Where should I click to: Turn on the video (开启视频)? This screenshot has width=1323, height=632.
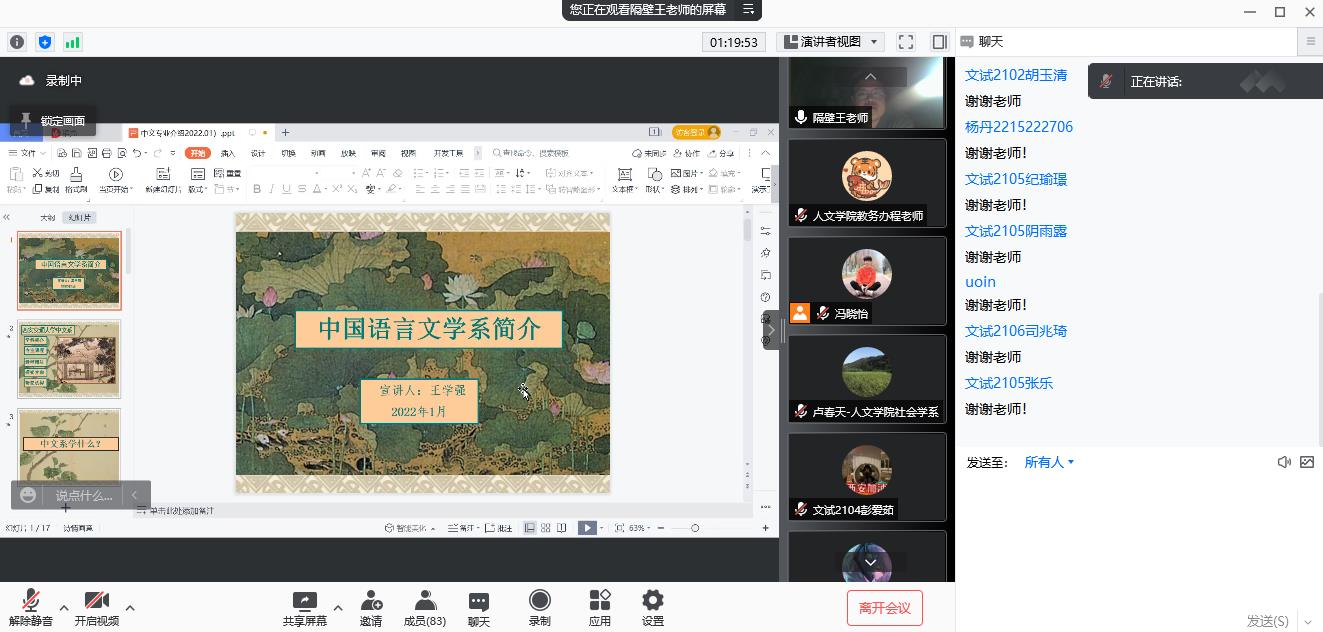pyautogui.click(x=96, y=602)
